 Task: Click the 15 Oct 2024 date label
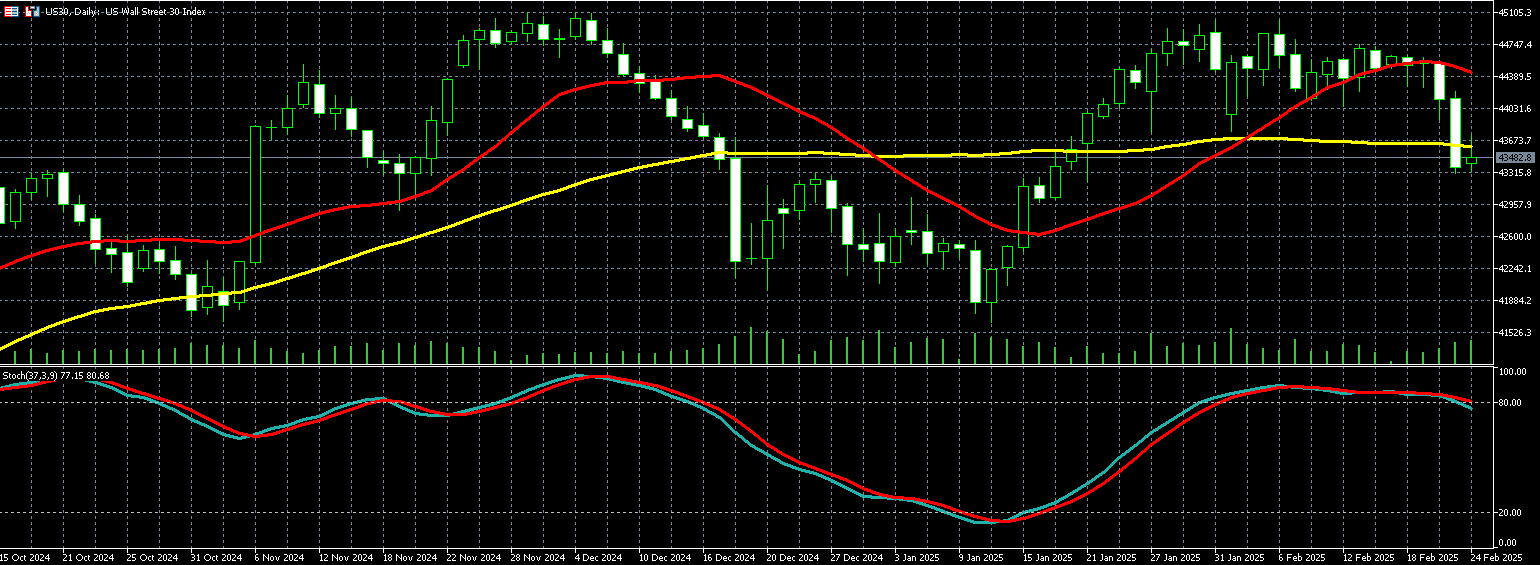(25, 556)
